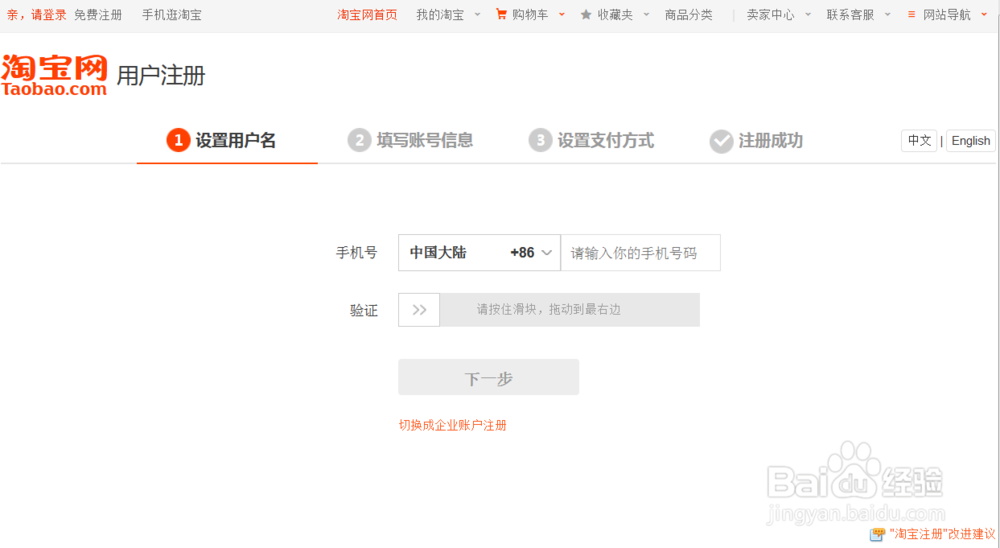The image size is (1000, 548).
Task: Click the step 1 number circle
Action: click(x=178, y=140)
